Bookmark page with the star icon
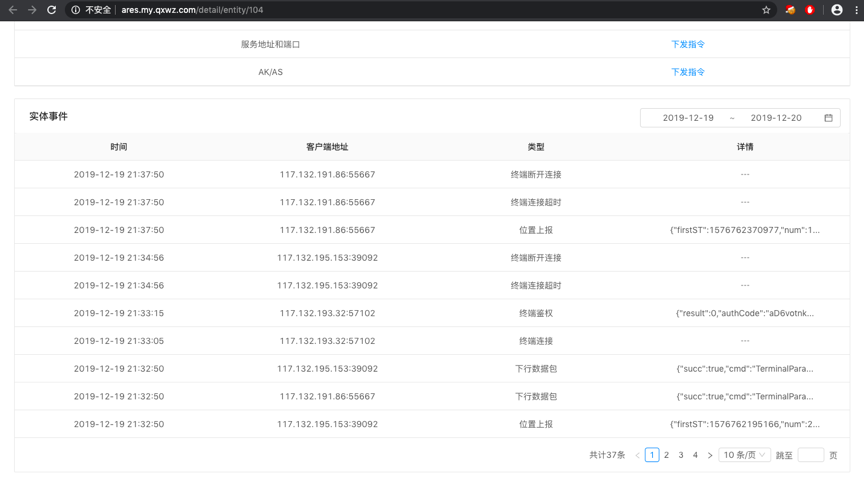864x483 pixels. tap(766, 10)
